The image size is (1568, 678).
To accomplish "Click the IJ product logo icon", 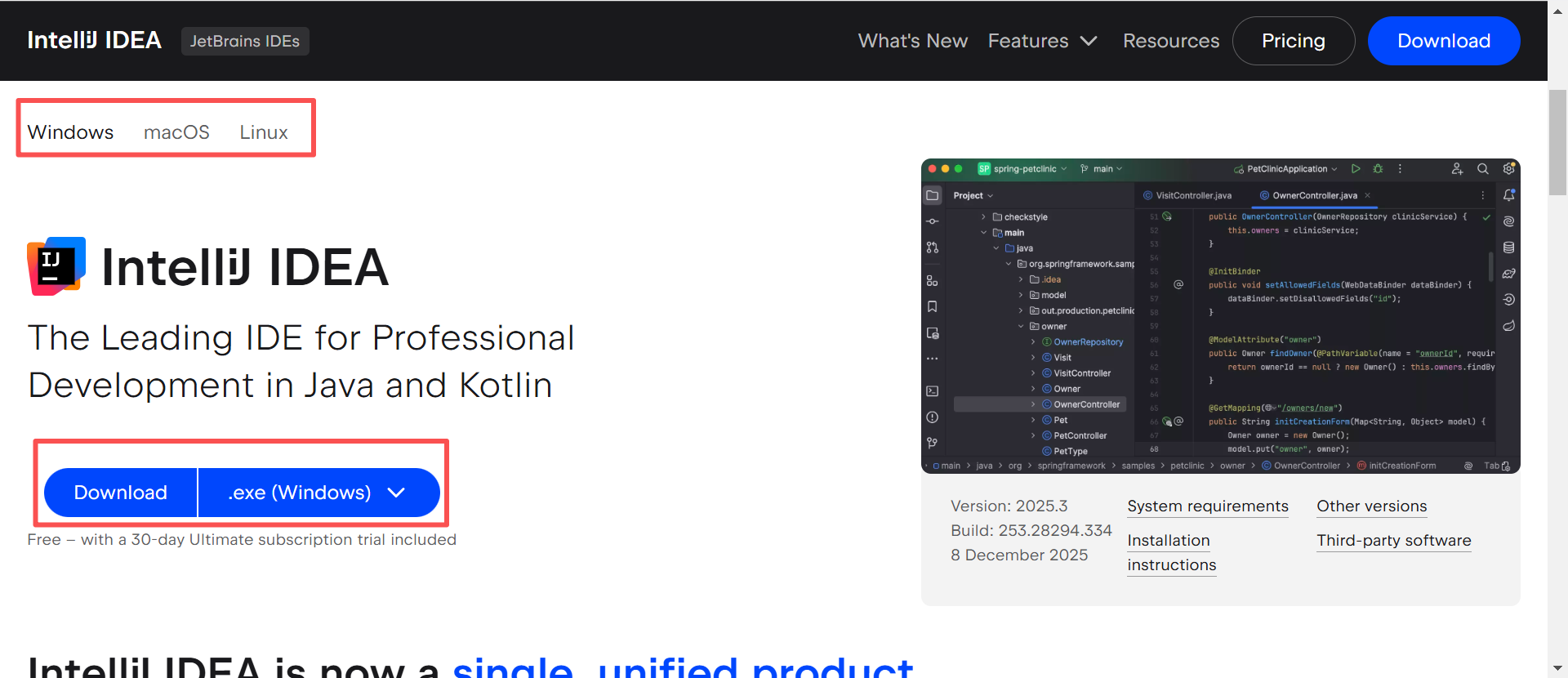I will tap(56, 266).
